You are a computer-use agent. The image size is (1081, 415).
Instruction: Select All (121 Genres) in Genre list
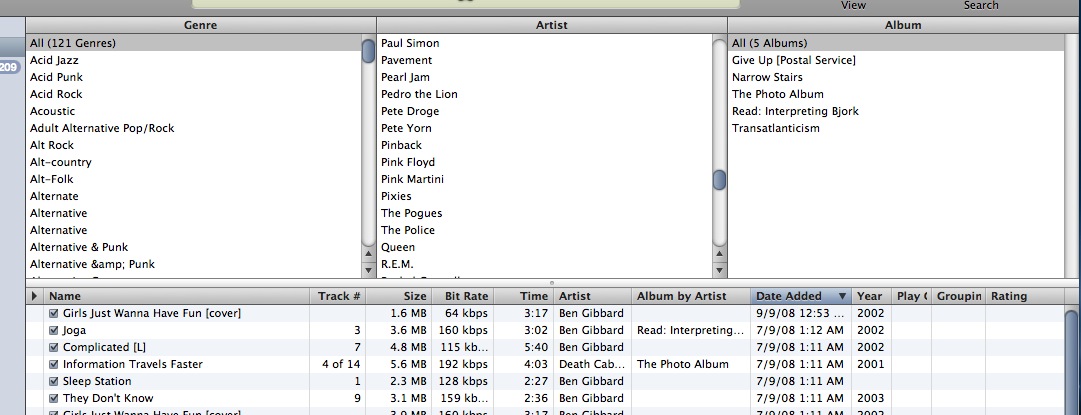click(x=193, y=43)
